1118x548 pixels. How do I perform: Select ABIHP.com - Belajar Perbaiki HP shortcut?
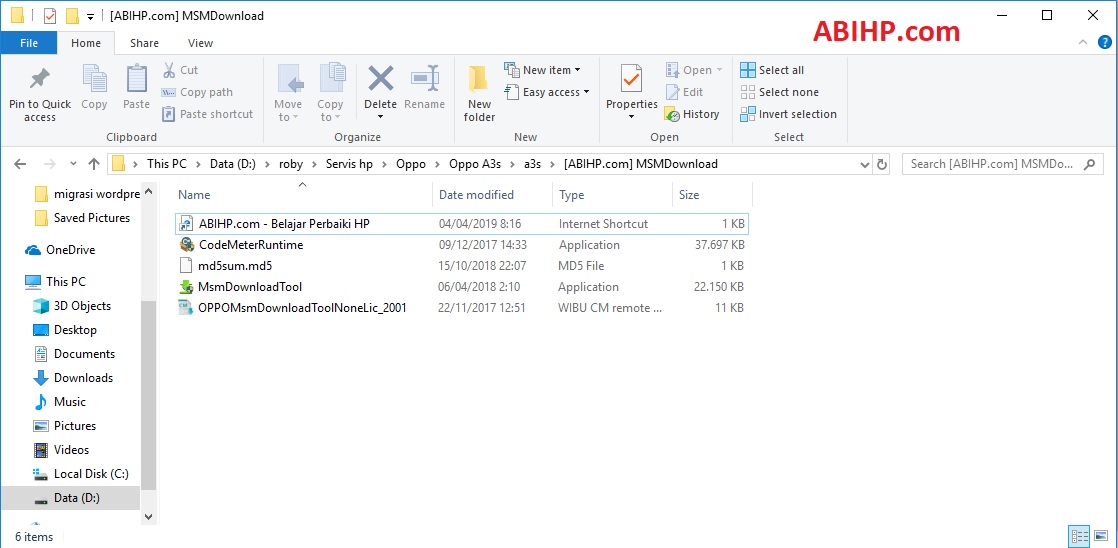pos(461,224)
